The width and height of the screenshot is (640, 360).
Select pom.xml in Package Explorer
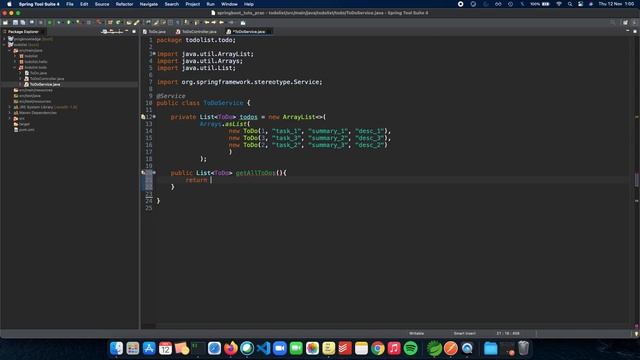point(27,130)
